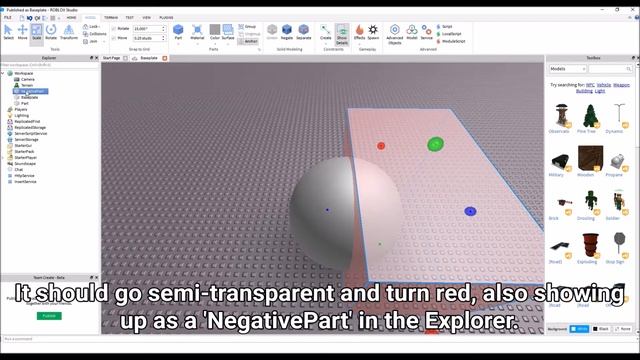Viewport: 640px width, 360px height.
Task: Insert a new LocalScript
Action: [449, 34]
